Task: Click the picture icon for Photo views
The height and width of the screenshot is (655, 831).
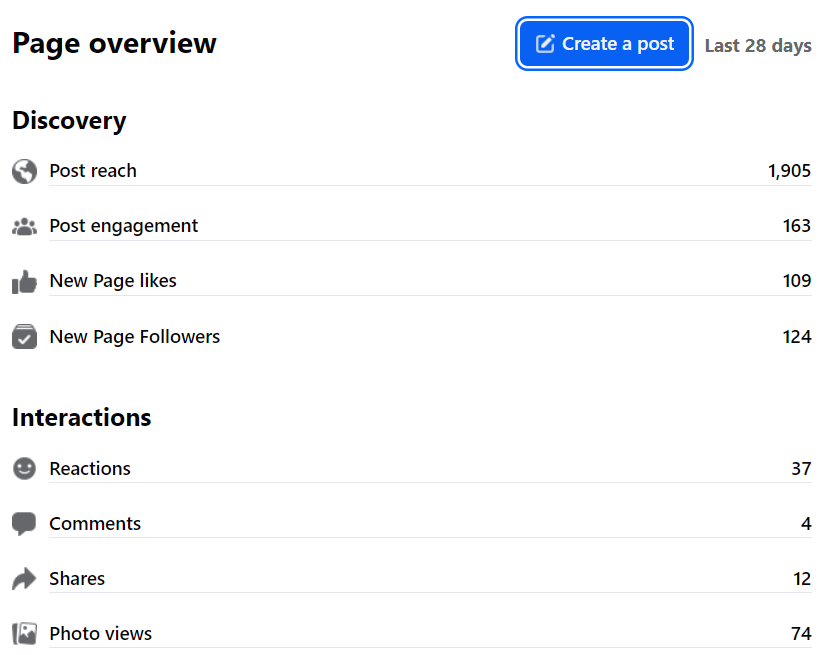Action: click(24, 633)
